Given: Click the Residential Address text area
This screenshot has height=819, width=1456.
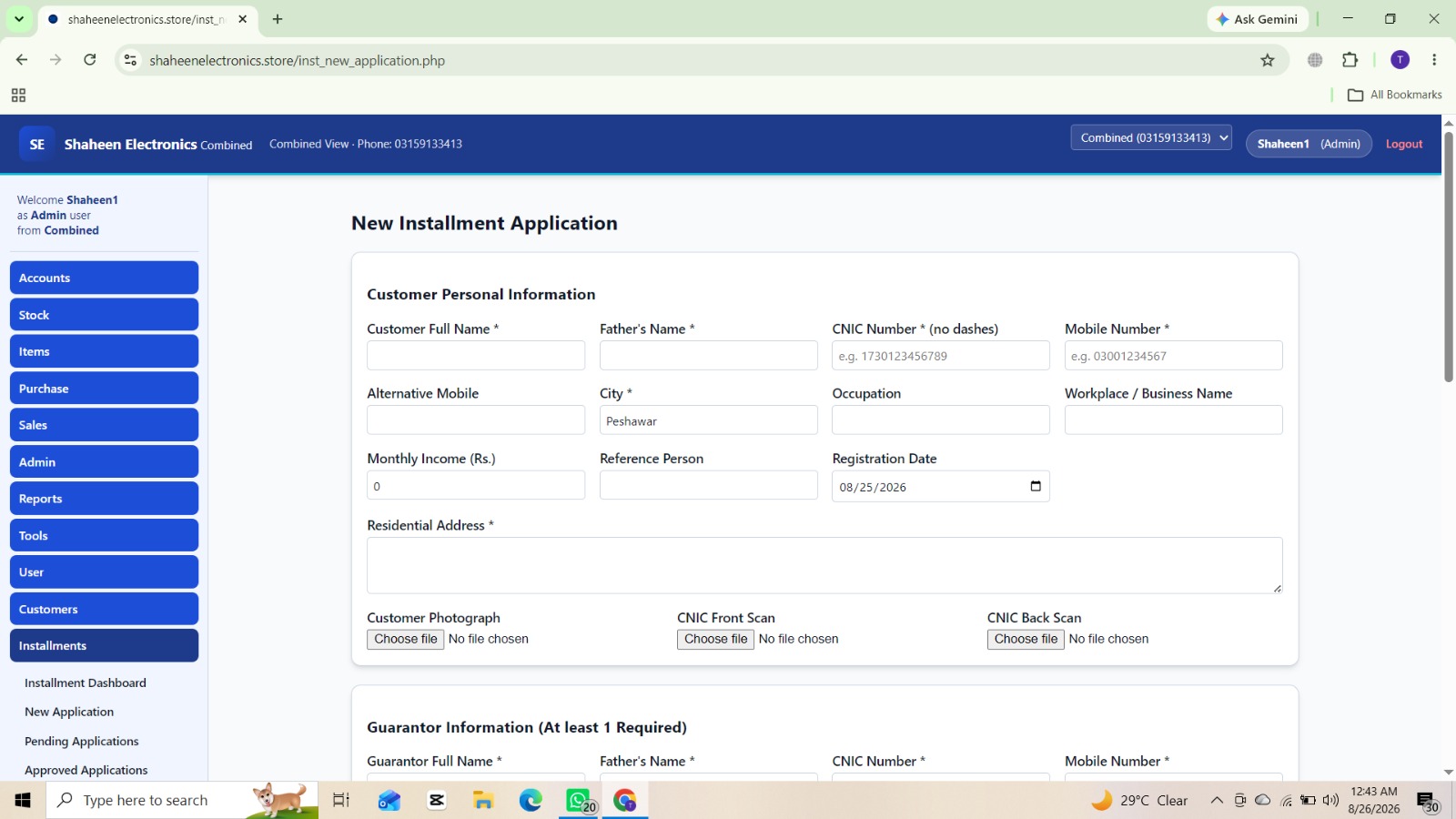Looking at the screenshot, I should (824, 565).
